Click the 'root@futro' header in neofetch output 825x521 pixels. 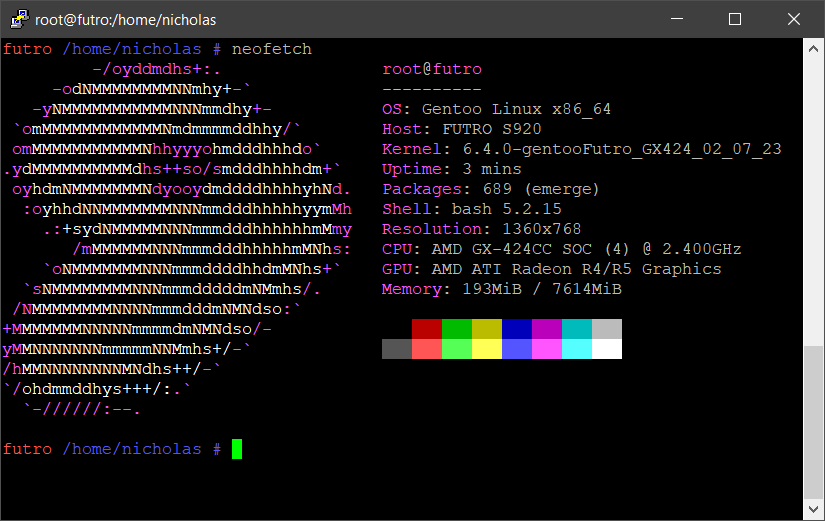coord(432,69)
